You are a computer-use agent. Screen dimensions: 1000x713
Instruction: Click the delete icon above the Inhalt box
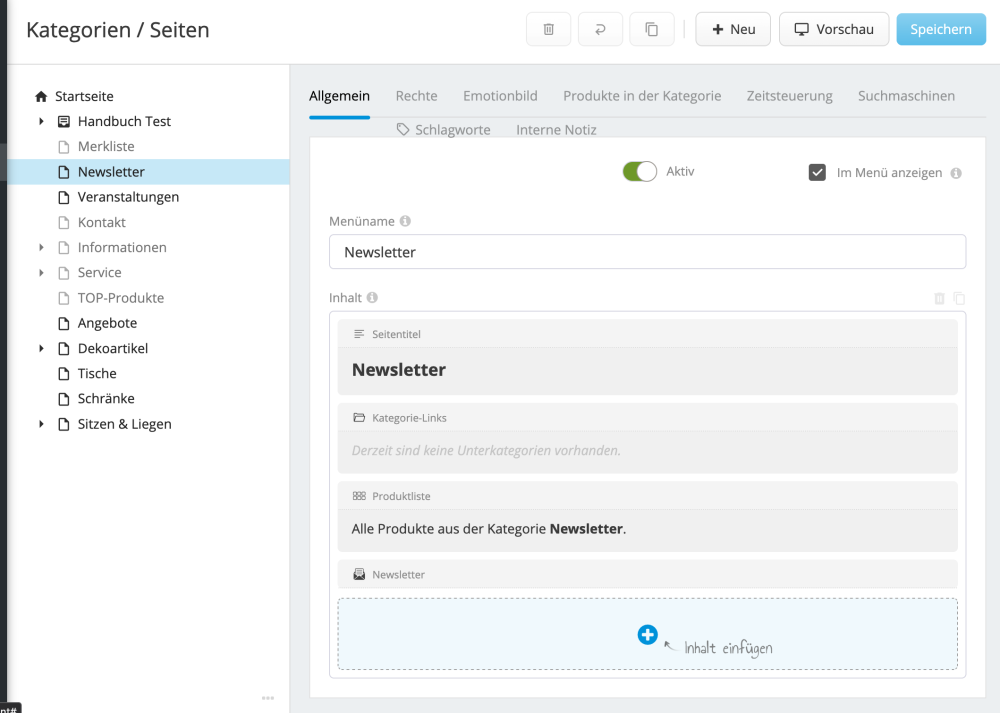click(939, 298)
